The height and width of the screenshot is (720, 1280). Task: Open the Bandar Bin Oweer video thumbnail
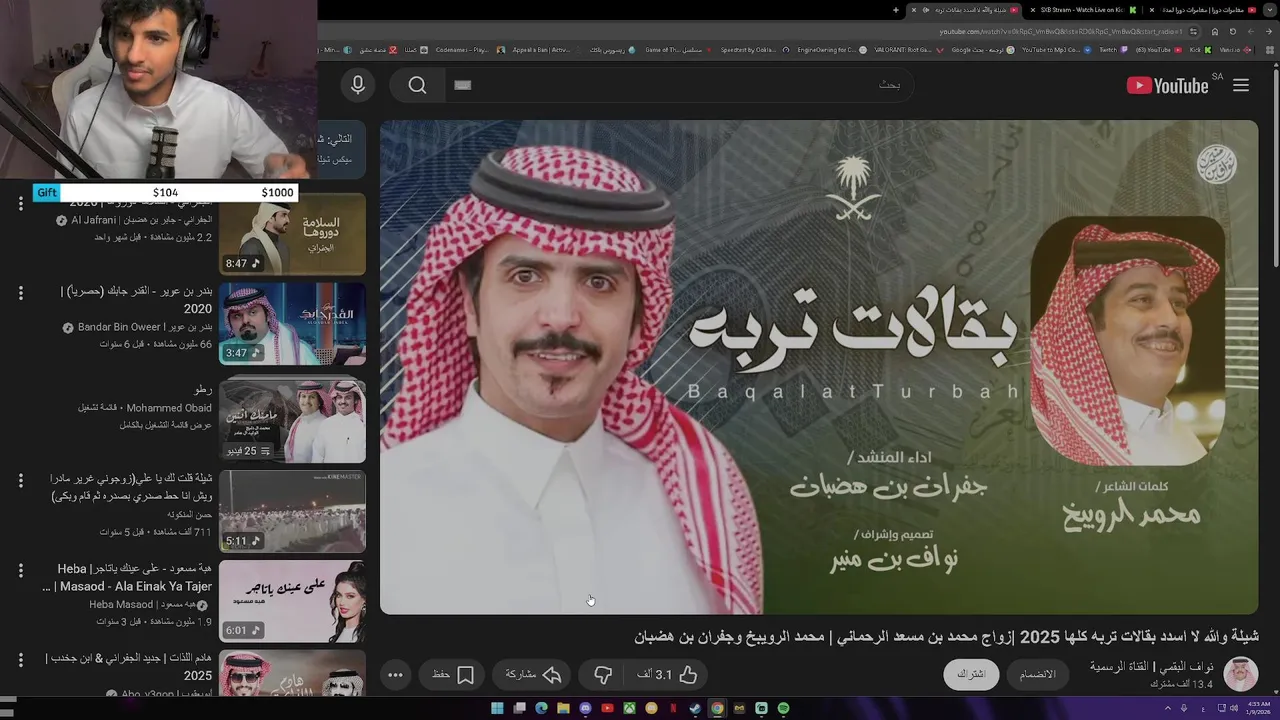click(292, 323)
